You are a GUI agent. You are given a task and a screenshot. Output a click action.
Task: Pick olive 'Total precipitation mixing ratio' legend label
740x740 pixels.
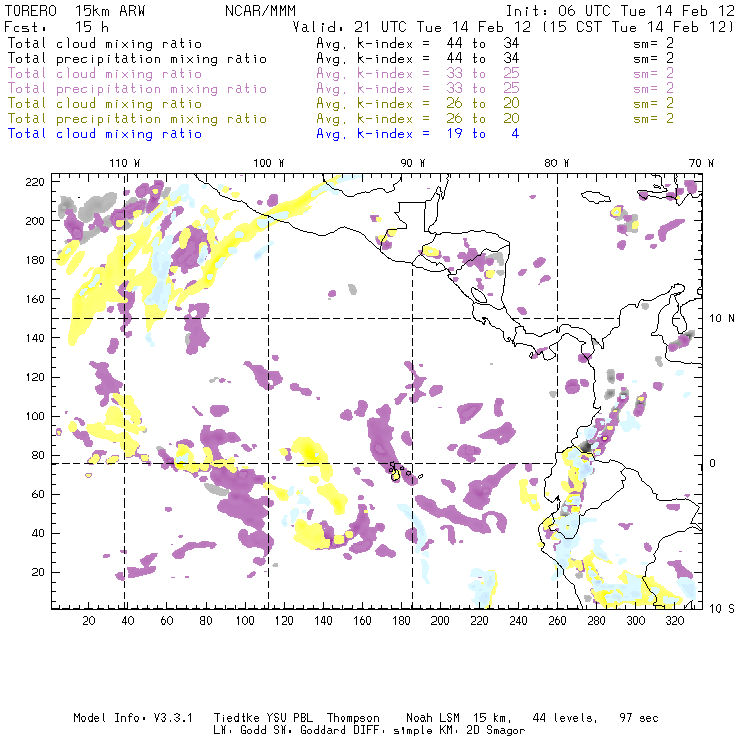[137, 118]
